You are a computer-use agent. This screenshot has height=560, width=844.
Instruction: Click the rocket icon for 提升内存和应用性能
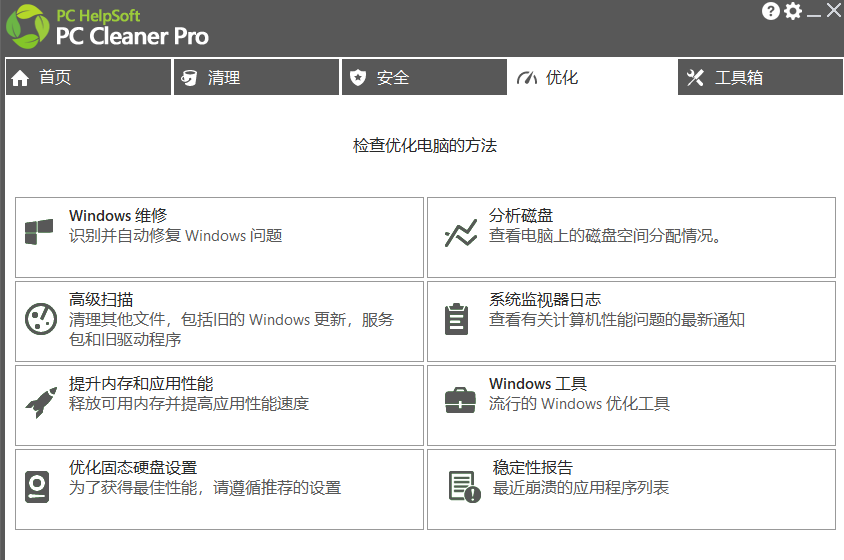[x=41, y=402]
